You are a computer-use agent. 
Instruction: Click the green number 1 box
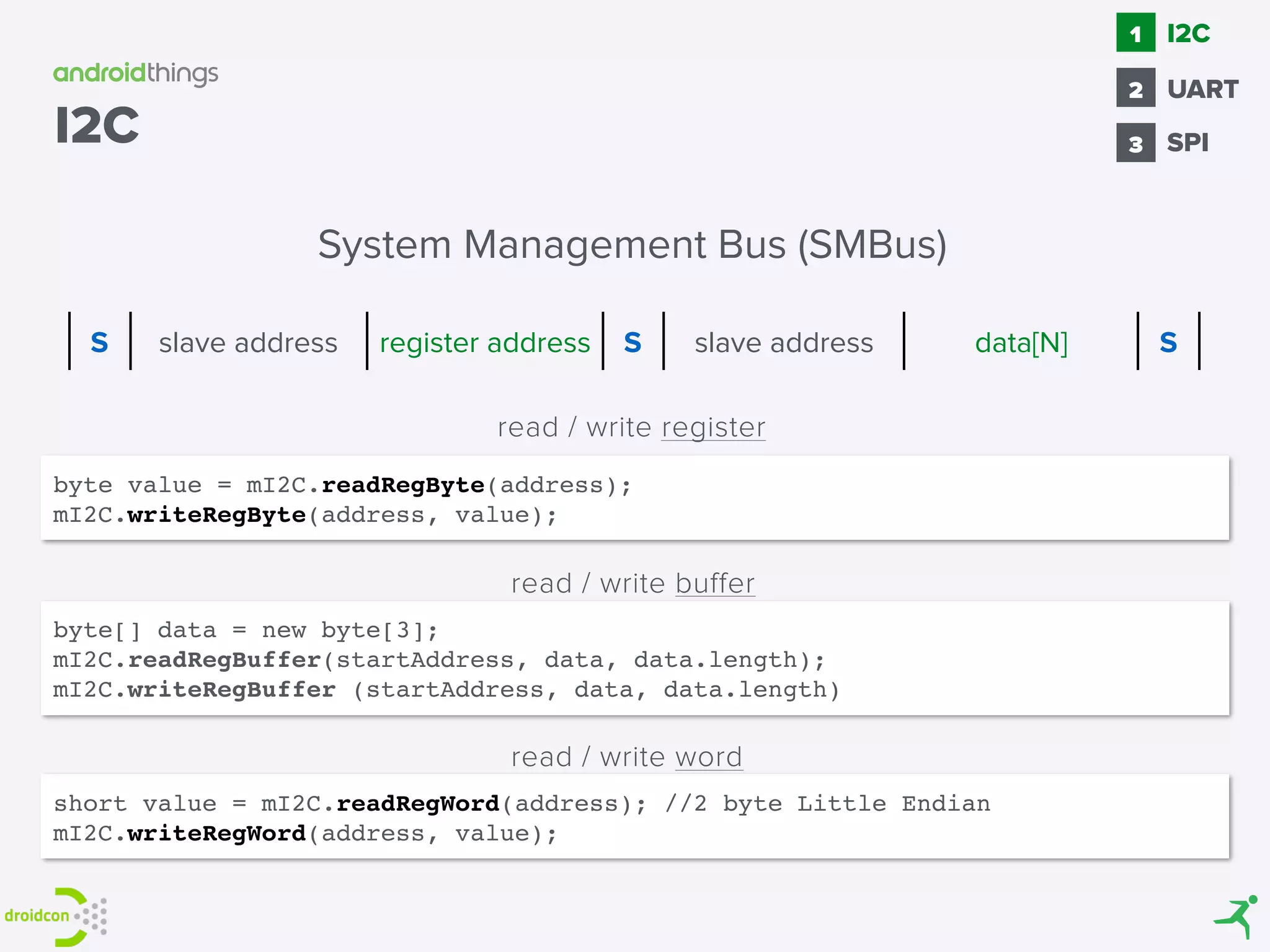pos(1135,33)
